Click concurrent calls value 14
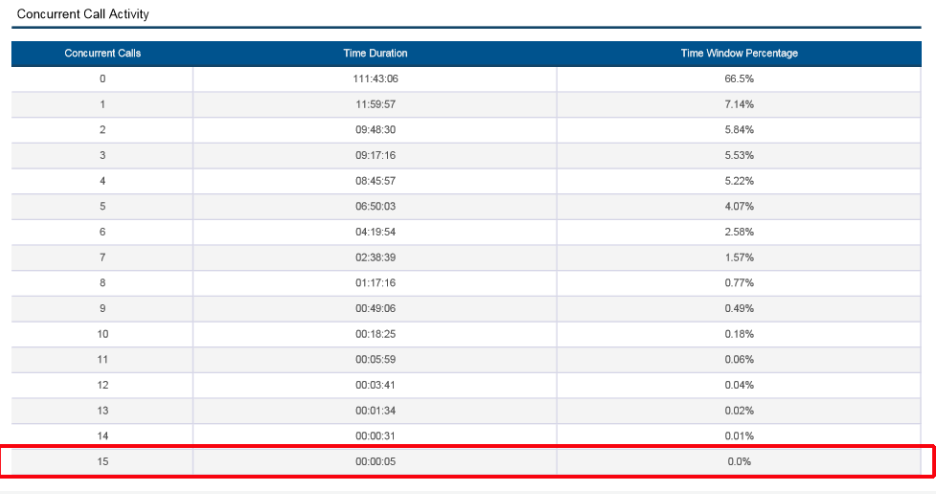Viewport: 936px width, 494px height. [103, 436]
